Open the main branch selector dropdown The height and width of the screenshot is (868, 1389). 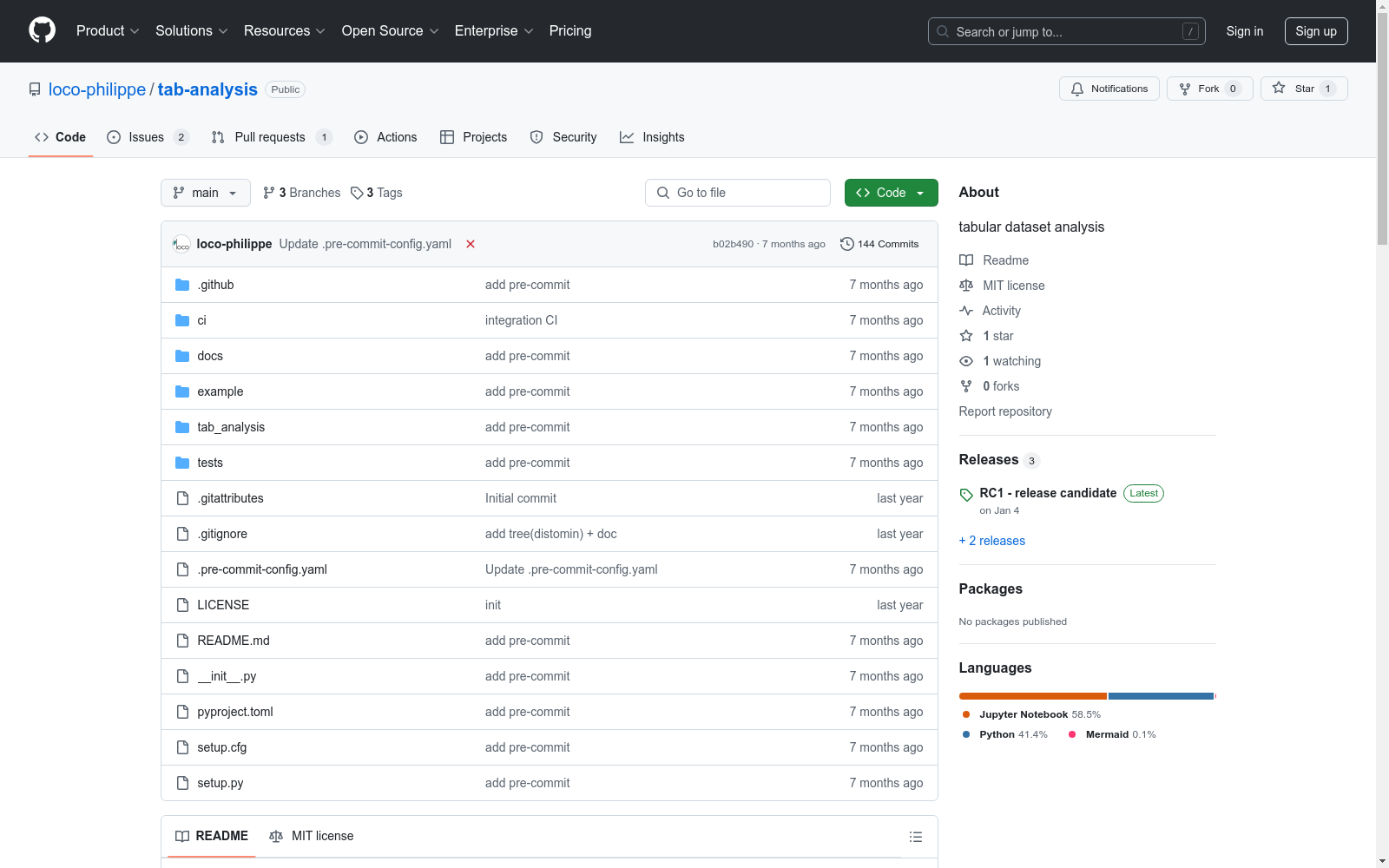206,193
